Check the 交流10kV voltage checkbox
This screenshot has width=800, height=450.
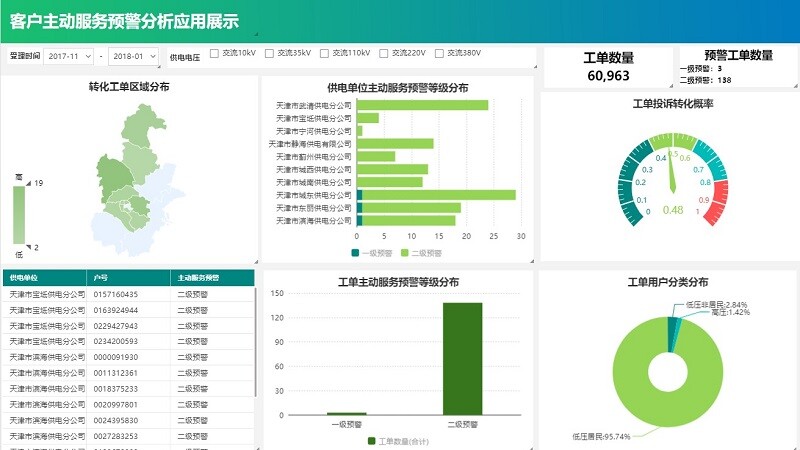(x=214, y=54)
